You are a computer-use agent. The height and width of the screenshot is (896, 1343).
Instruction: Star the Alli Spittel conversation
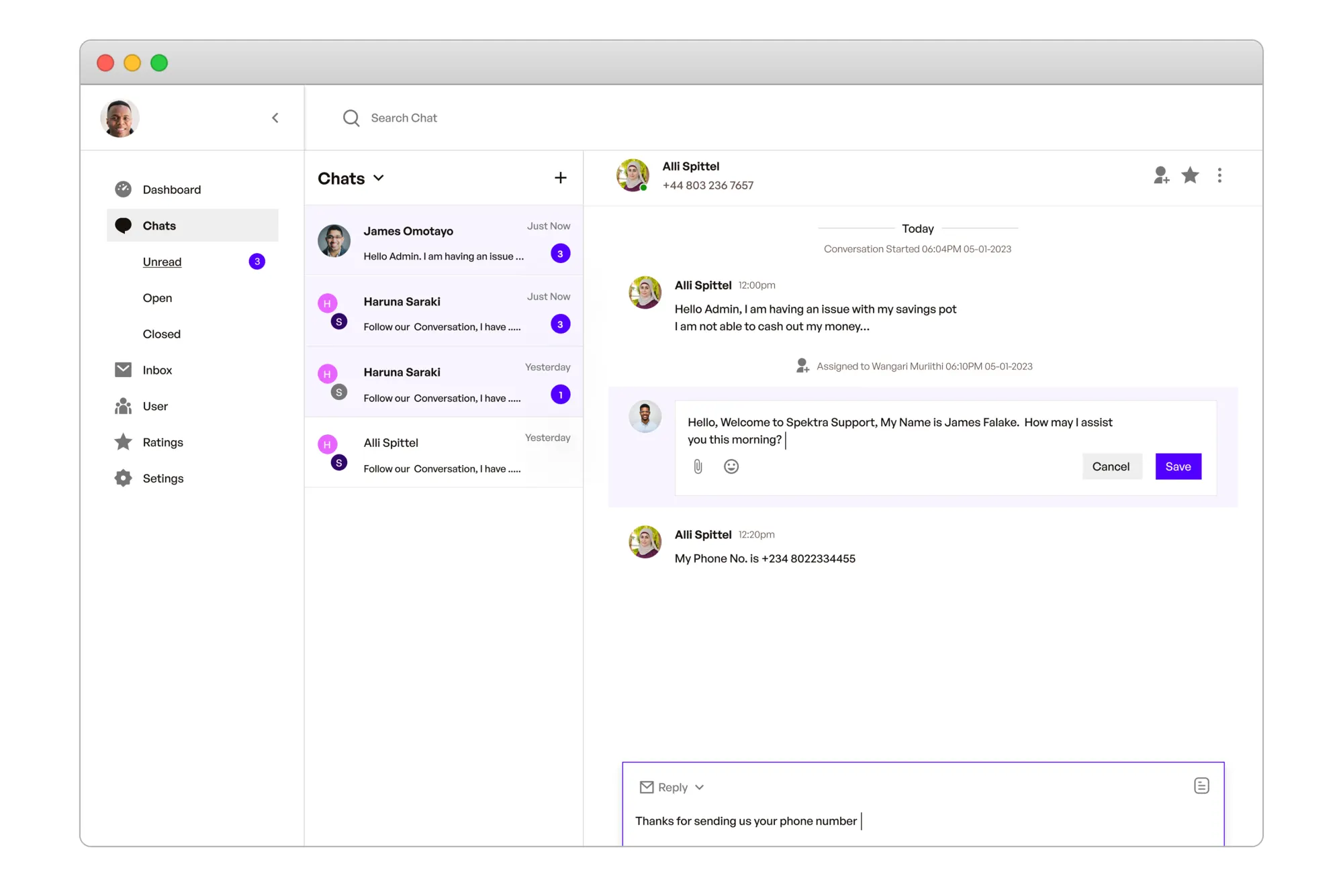[1190, 175]
